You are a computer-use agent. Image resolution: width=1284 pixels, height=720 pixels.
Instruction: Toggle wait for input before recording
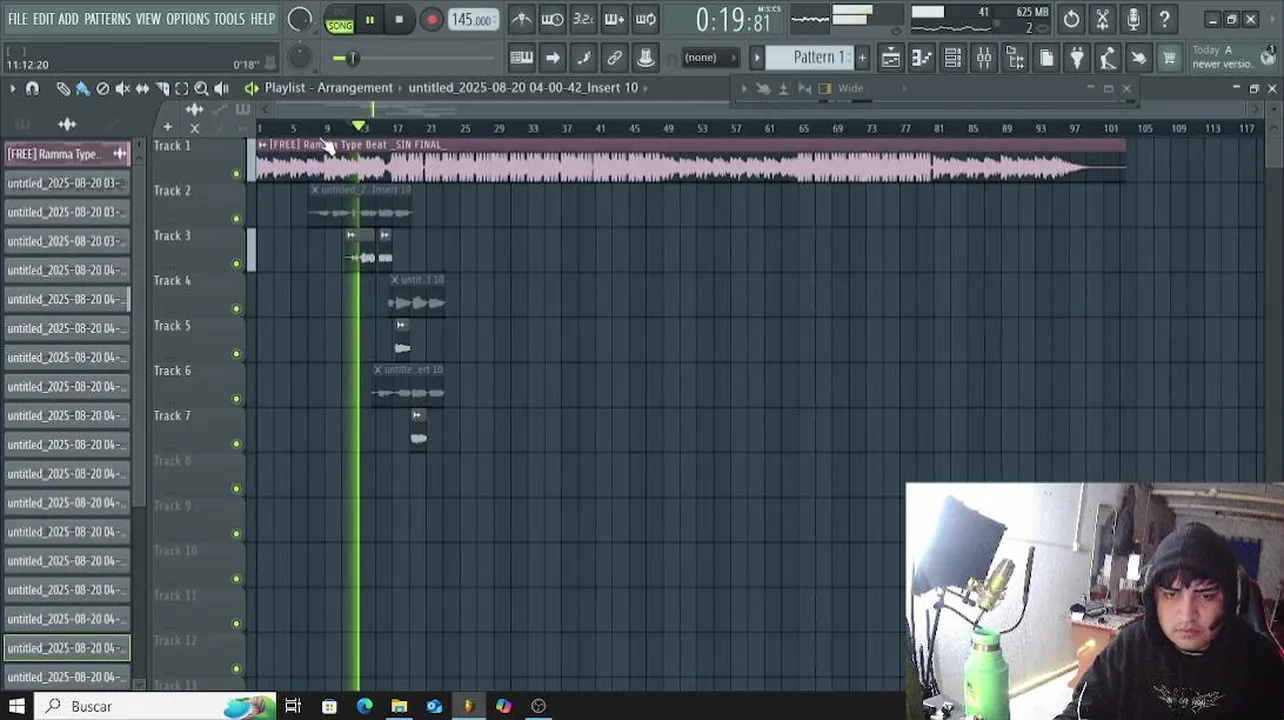click(552, 19)
